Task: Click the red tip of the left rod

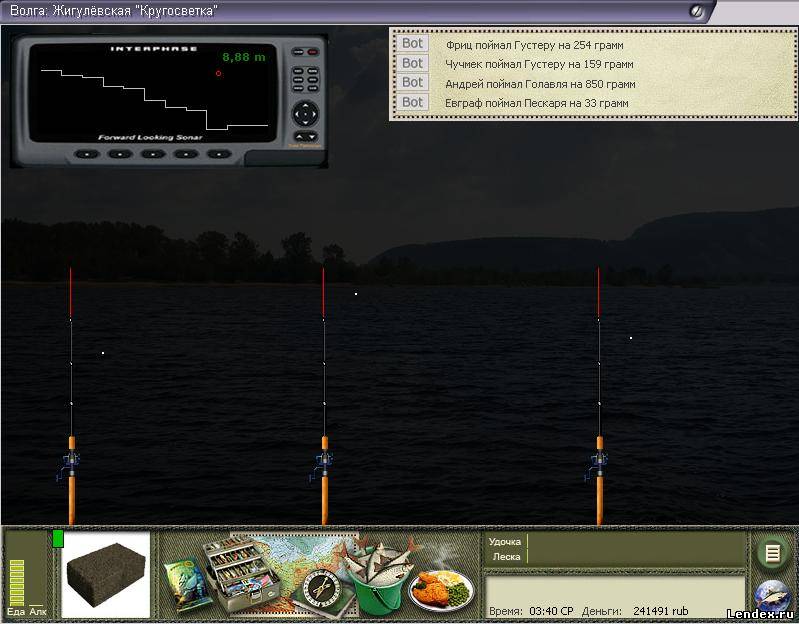Action: (x=71, y=292)
